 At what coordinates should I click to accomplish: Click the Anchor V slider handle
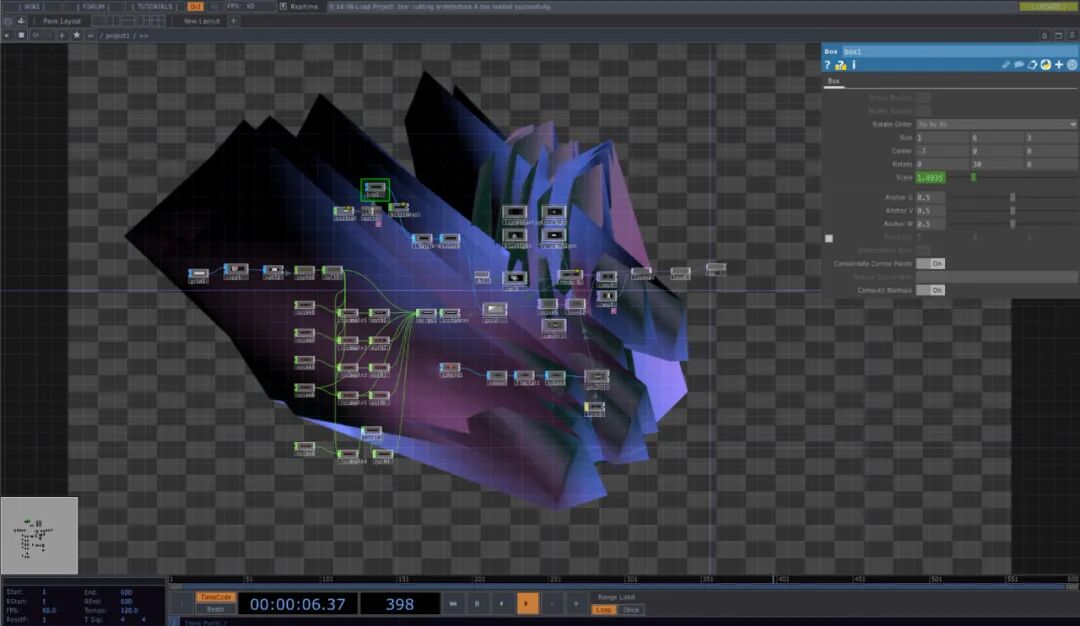pyautogui.click(x=1012, y=211)
